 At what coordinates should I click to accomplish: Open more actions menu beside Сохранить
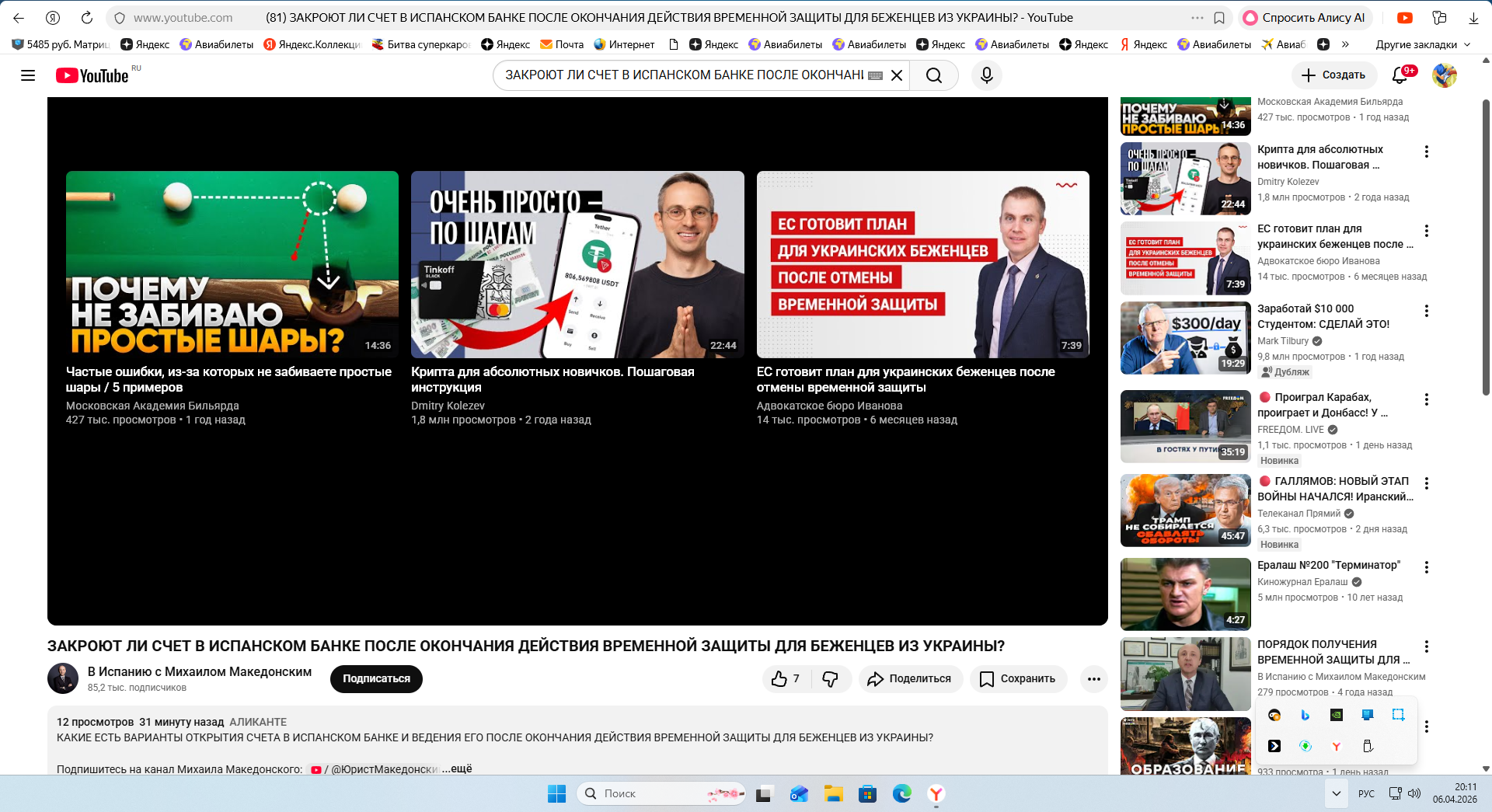pos(1093,679)
